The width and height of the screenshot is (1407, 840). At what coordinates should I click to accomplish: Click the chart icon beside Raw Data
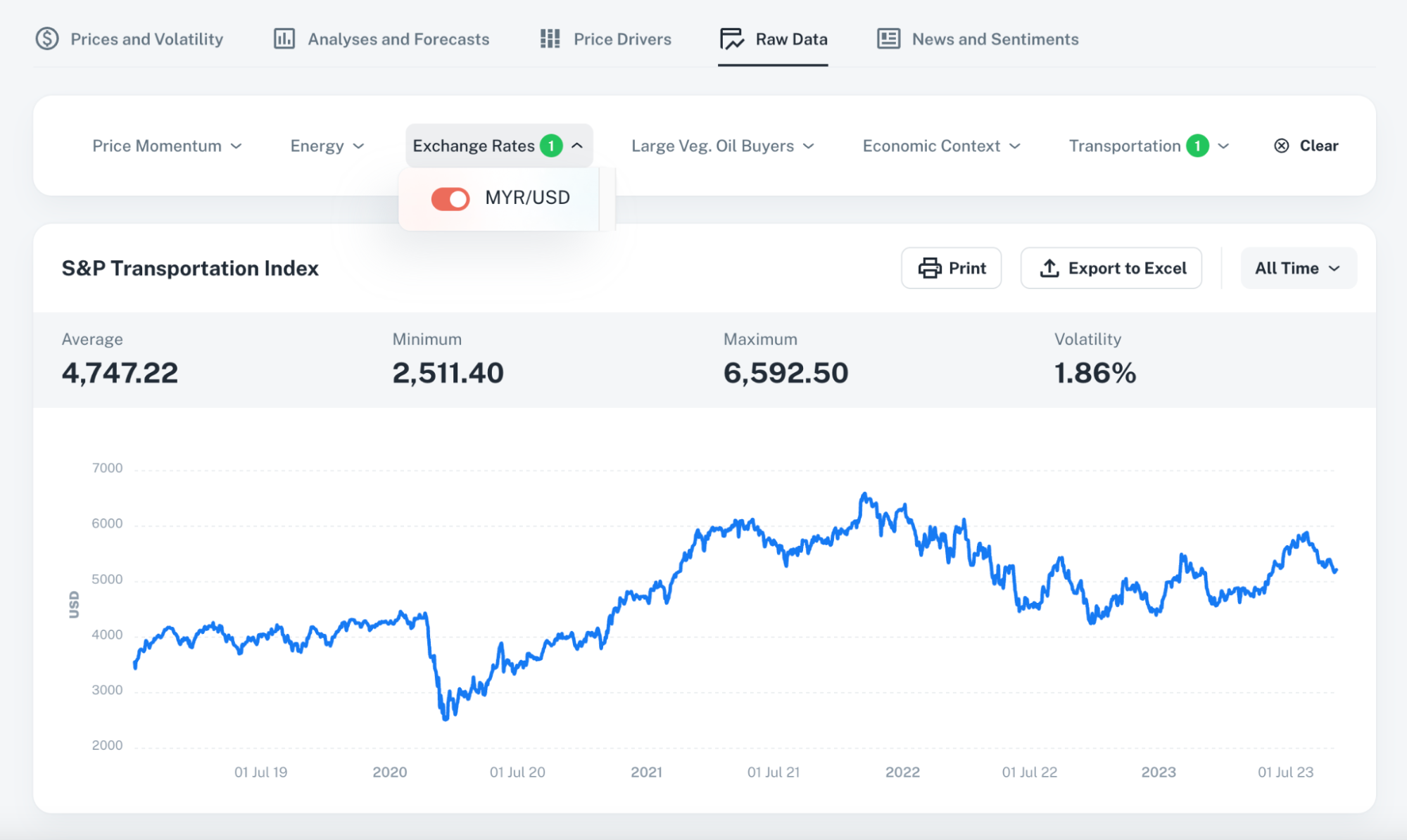pos(732,39)
